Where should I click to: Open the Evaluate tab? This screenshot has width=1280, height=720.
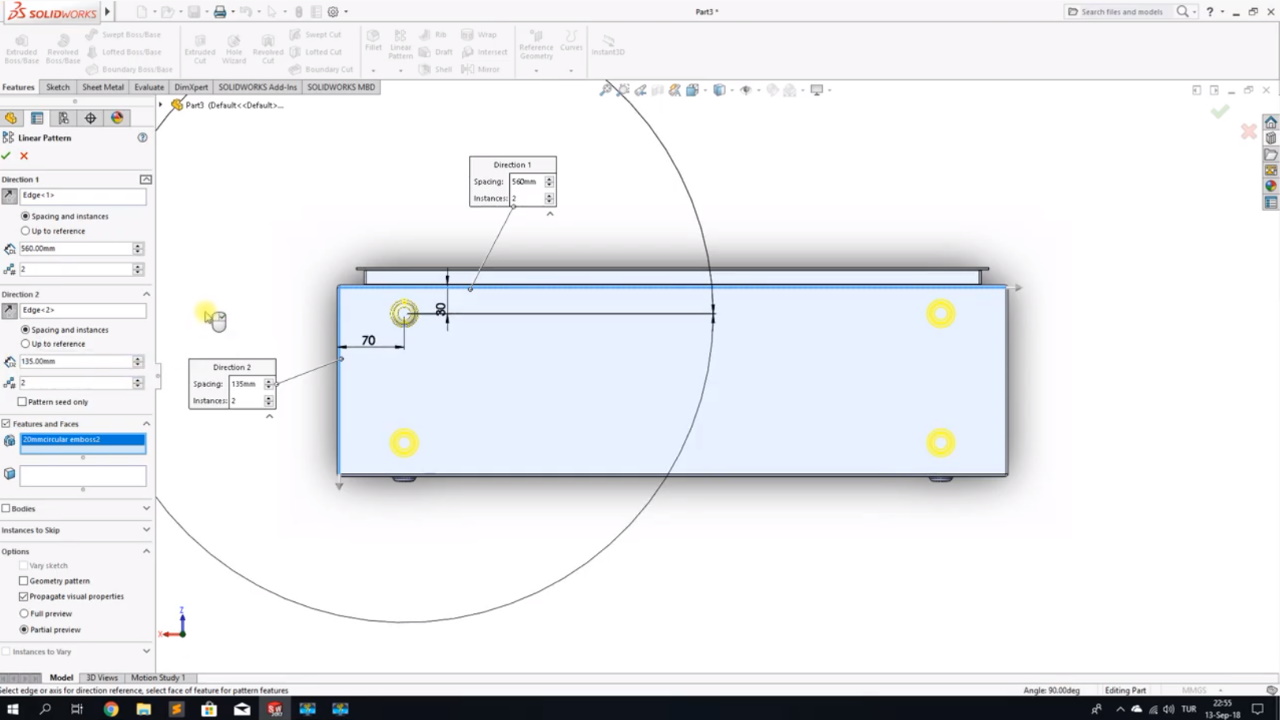point(149,87)
